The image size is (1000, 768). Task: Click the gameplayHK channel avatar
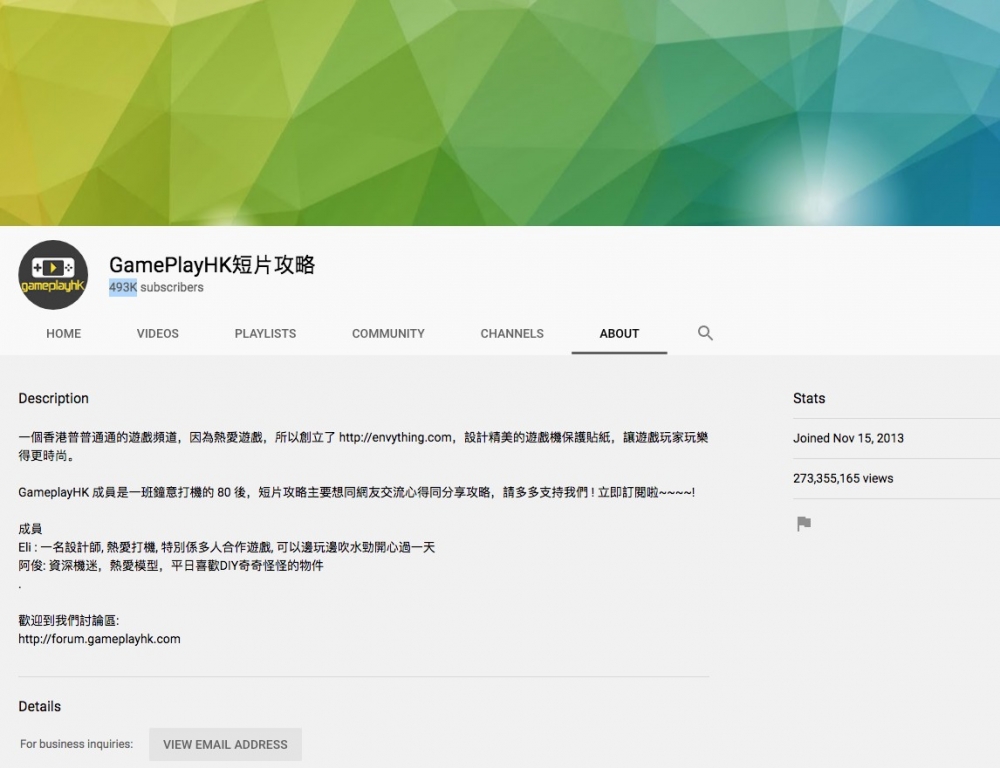tap(53, 275)
